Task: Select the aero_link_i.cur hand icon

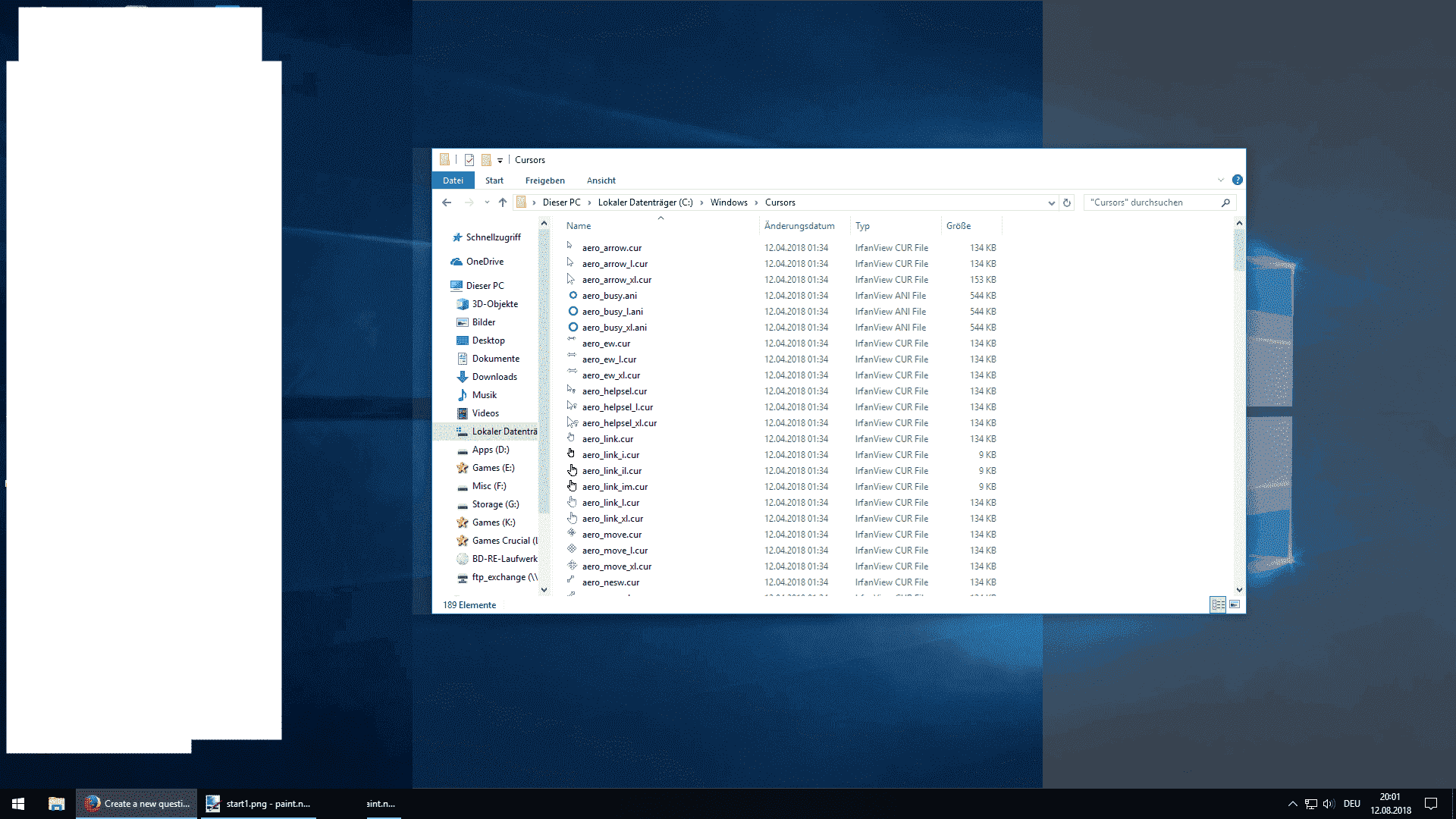Action: [x=572, y=454]
